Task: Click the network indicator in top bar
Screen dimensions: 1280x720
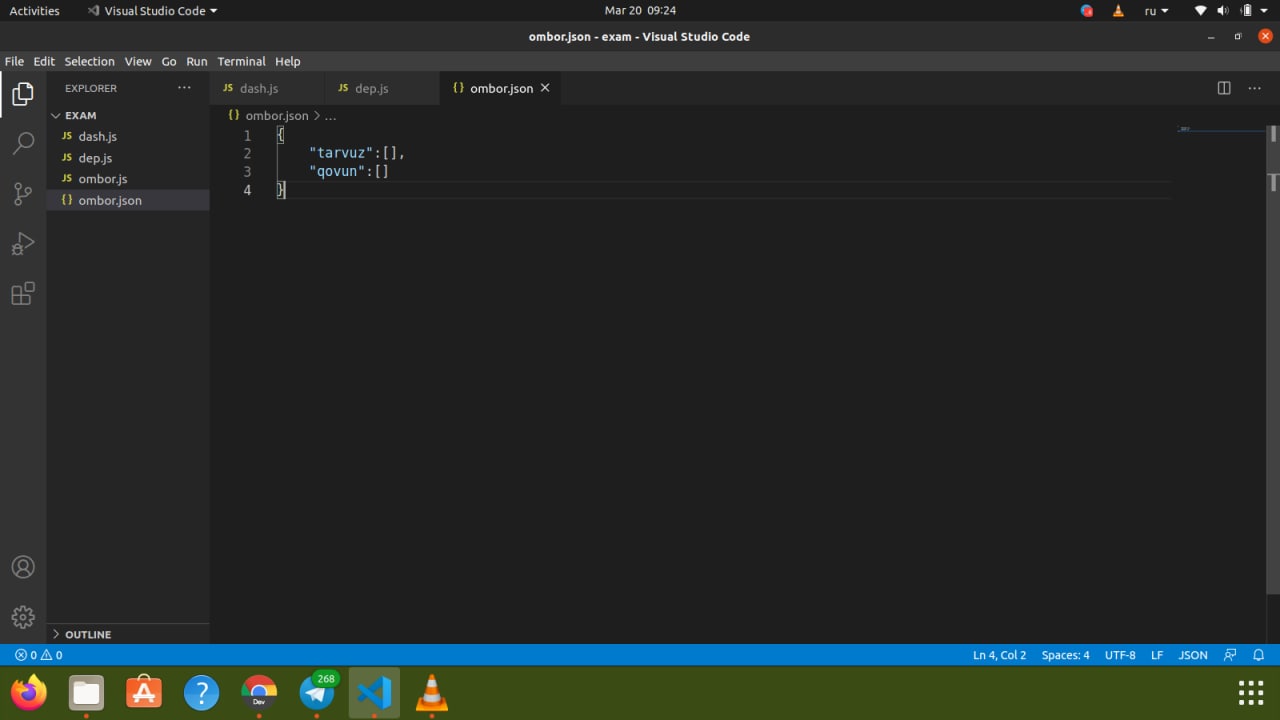Action: (x=1201, y=11)
